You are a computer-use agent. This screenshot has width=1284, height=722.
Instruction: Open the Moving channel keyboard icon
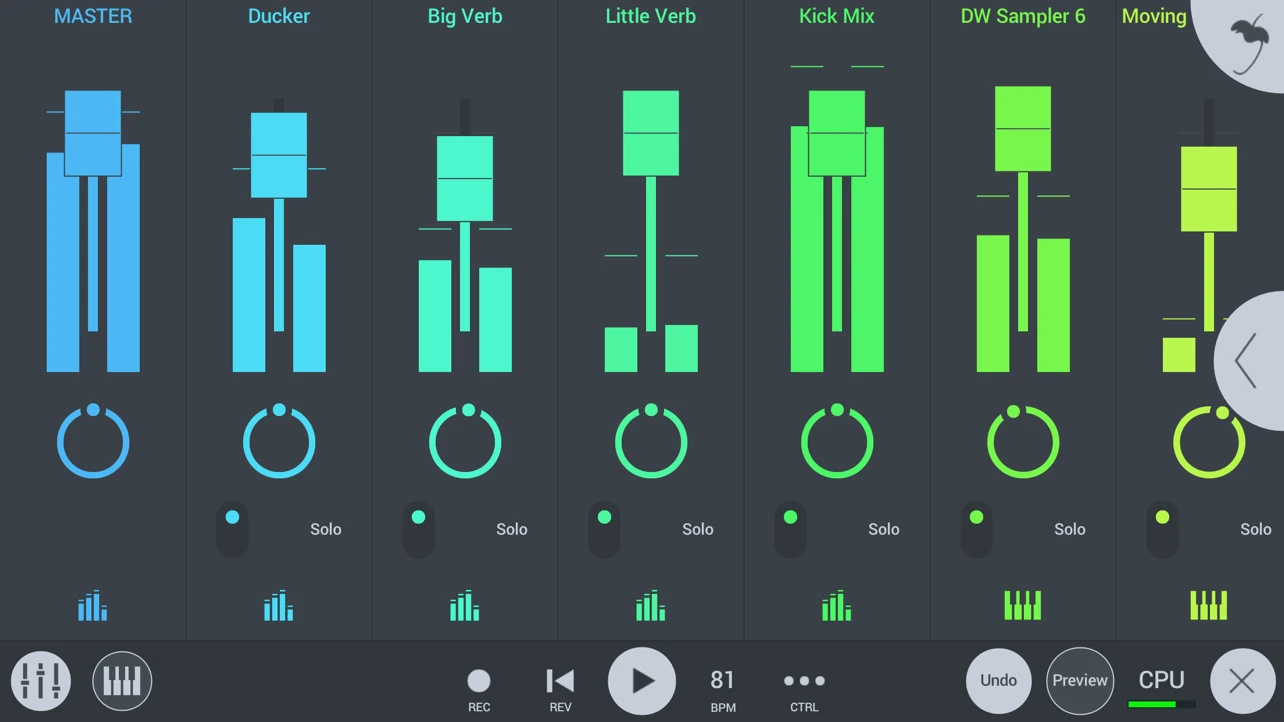pos(1209,606)
